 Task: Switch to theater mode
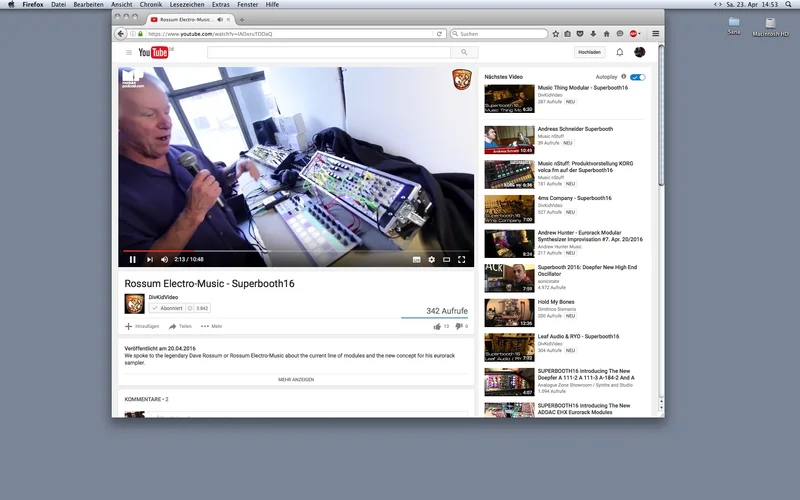[446, 260]
